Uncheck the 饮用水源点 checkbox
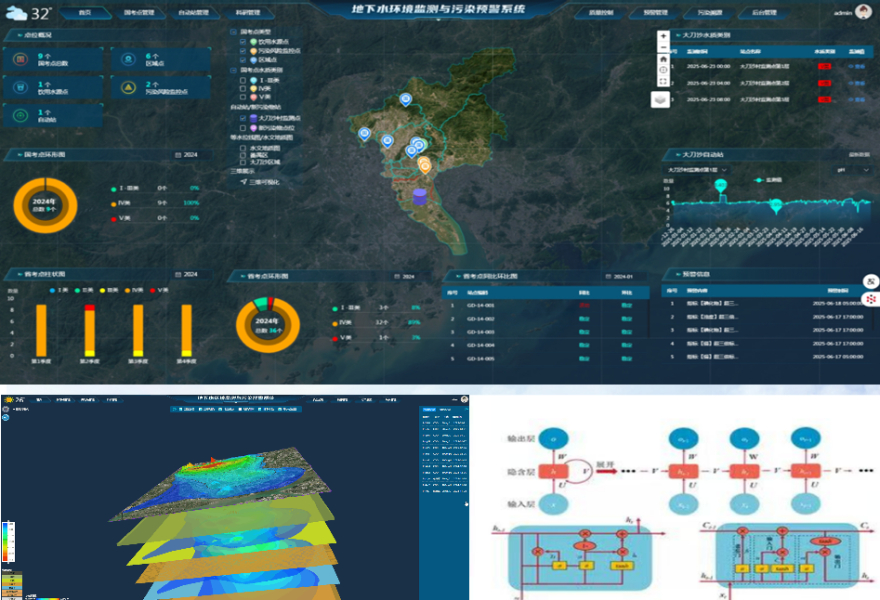 242,42
